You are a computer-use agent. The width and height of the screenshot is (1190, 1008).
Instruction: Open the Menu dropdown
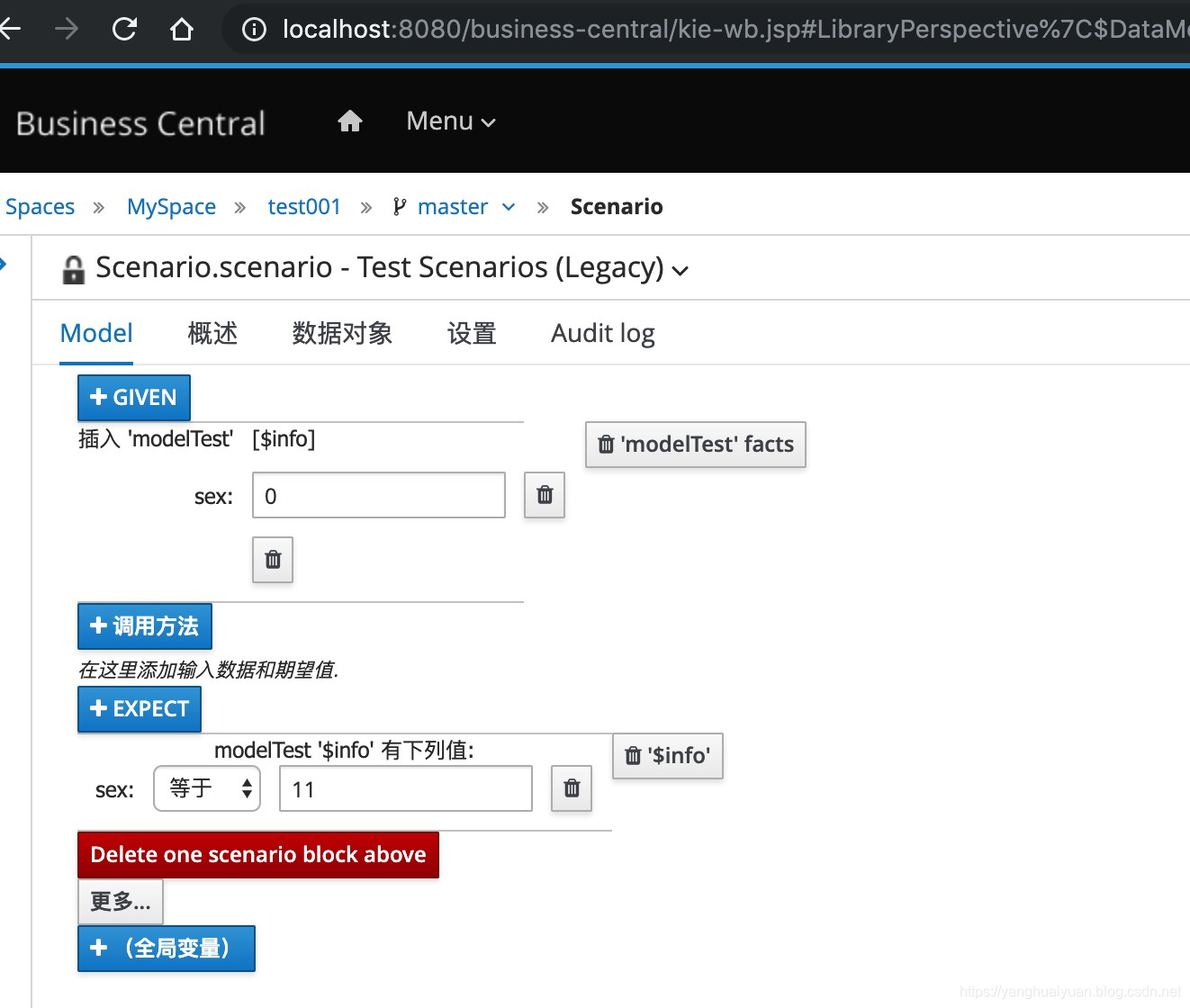pos(451,121)
